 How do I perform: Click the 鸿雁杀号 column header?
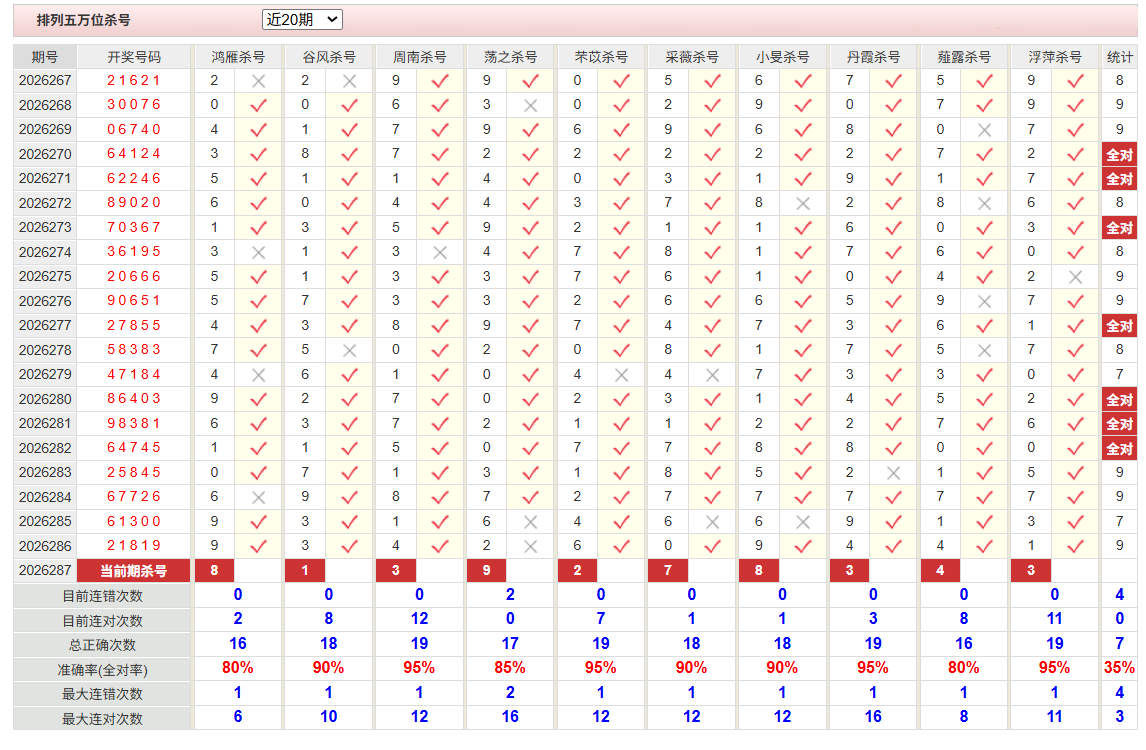tap(238, 57)
